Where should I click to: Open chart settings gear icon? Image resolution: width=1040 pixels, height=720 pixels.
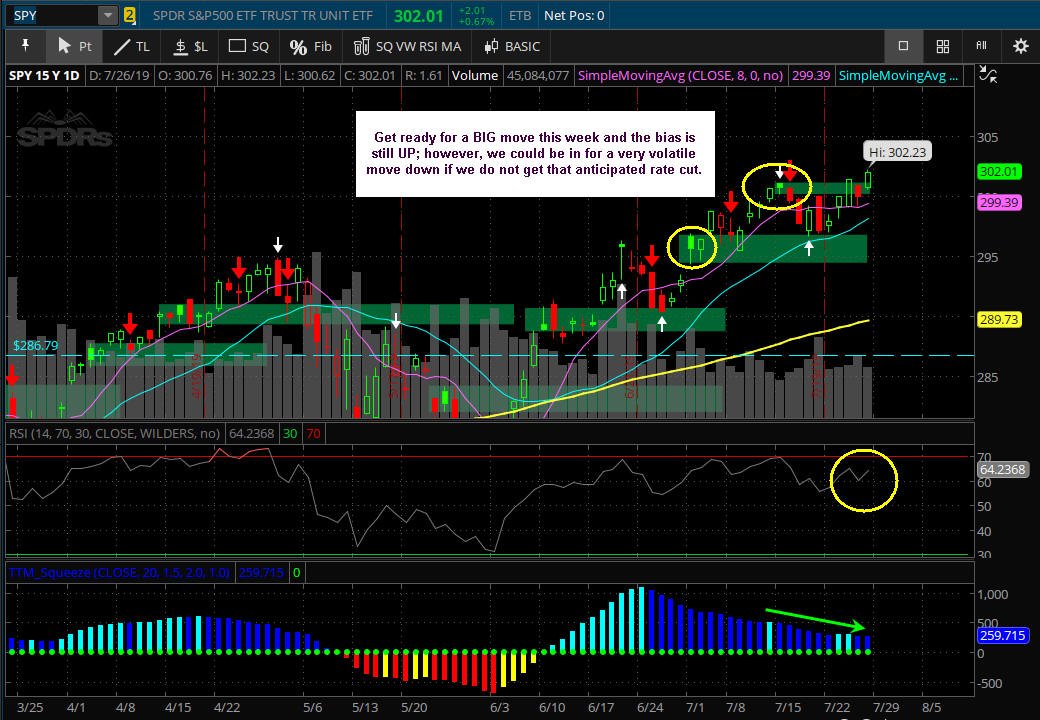coord(1020,46)
